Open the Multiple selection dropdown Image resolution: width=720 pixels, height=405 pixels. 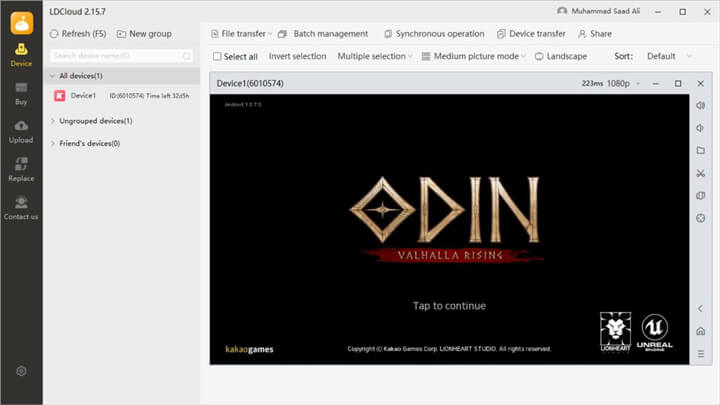(x=375, y=56)
